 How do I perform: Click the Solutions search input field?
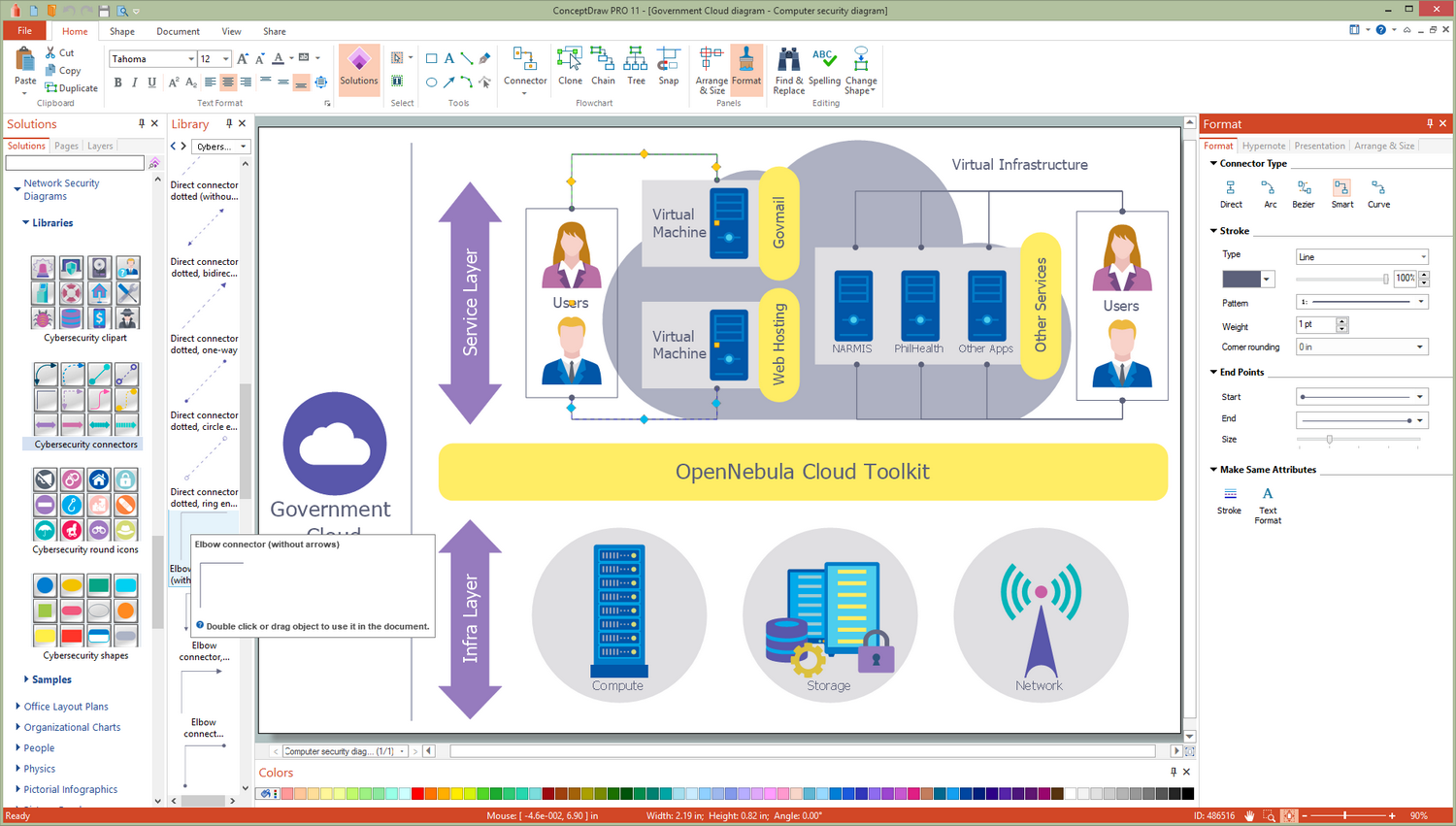tap(75, 163)
